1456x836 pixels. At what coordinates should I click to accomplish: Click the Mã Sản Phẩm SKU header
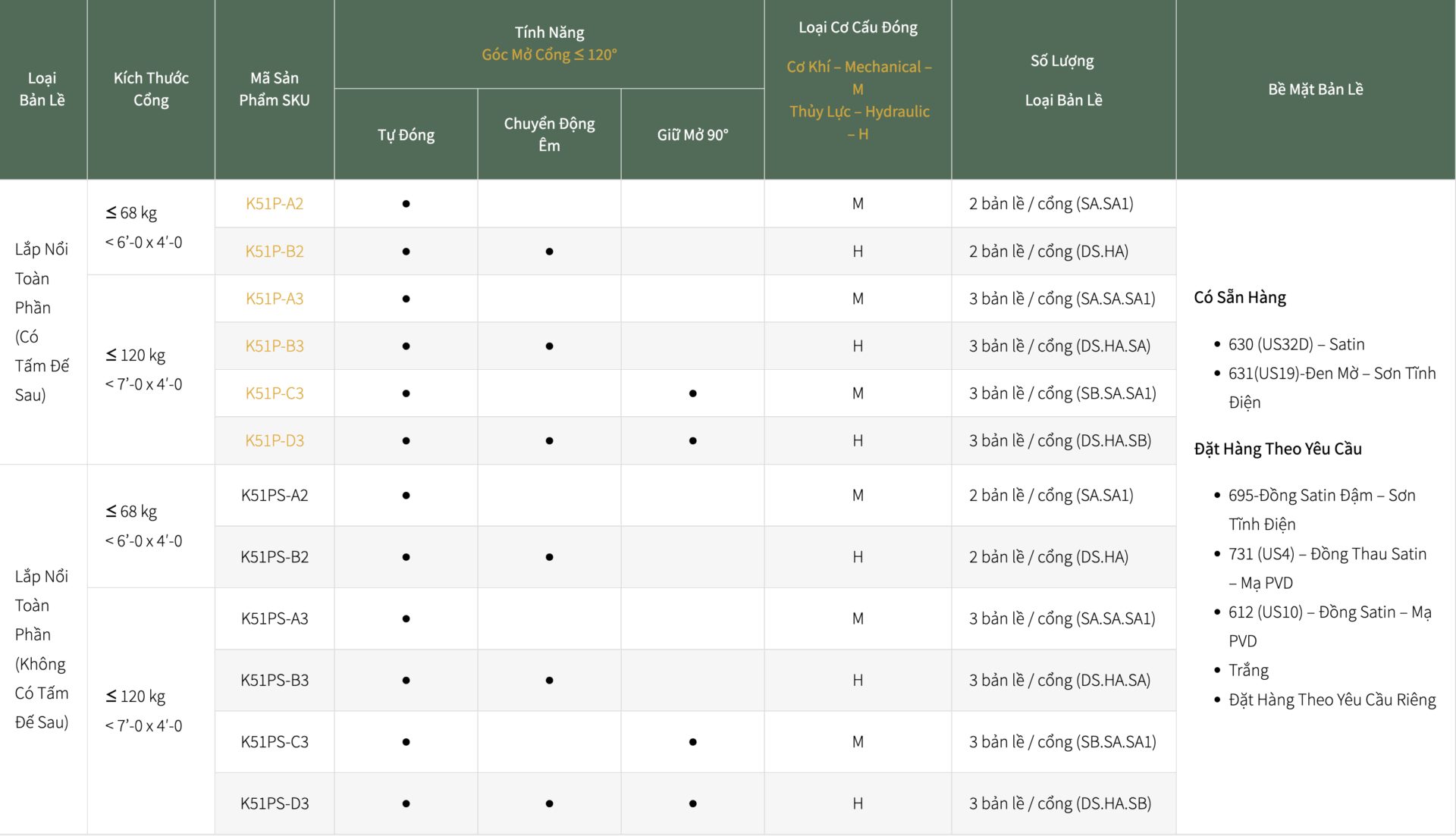tap(274, 89)
